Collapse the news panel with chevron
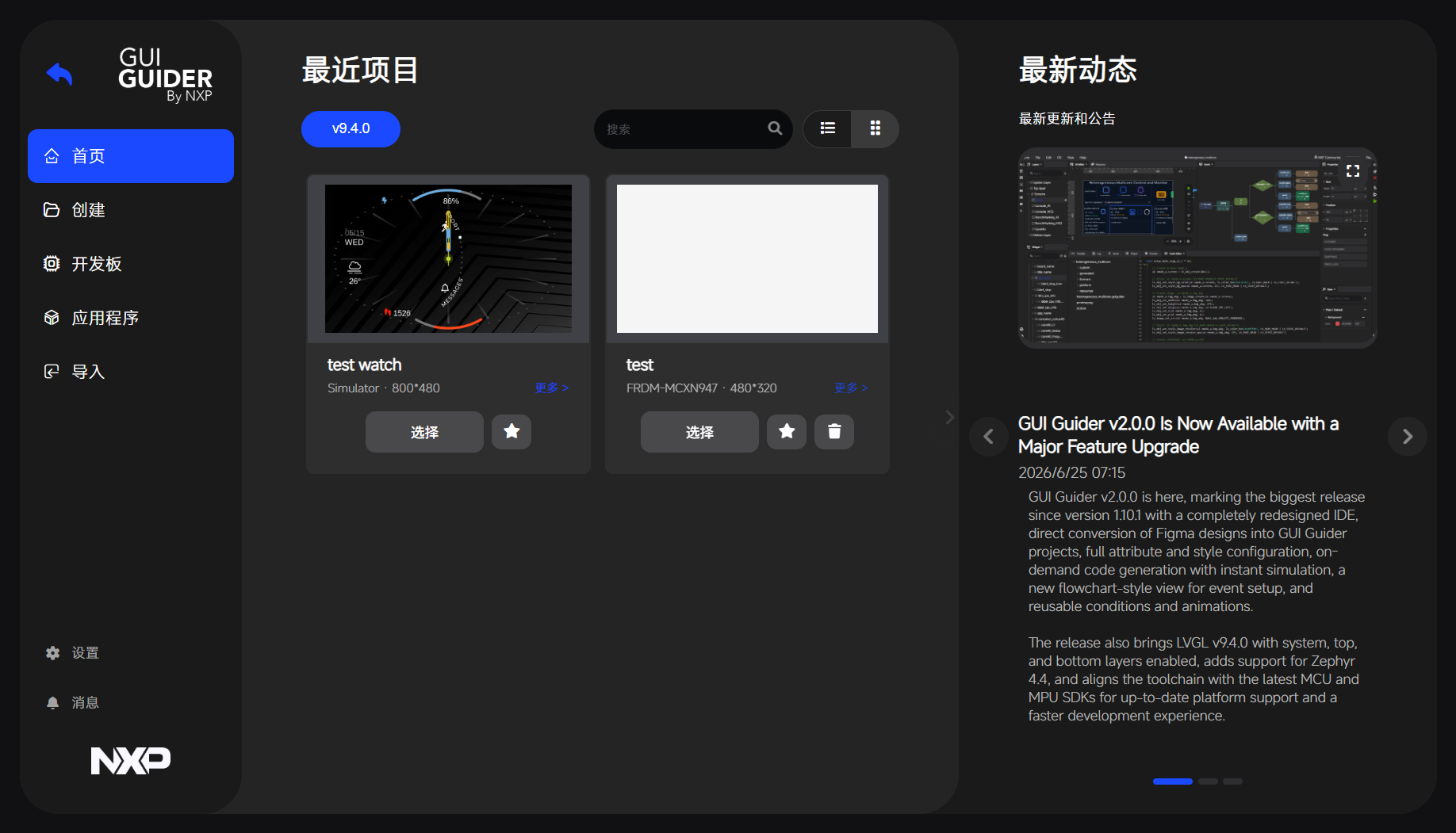The image size is (1456, 833). tap(950, 417)
